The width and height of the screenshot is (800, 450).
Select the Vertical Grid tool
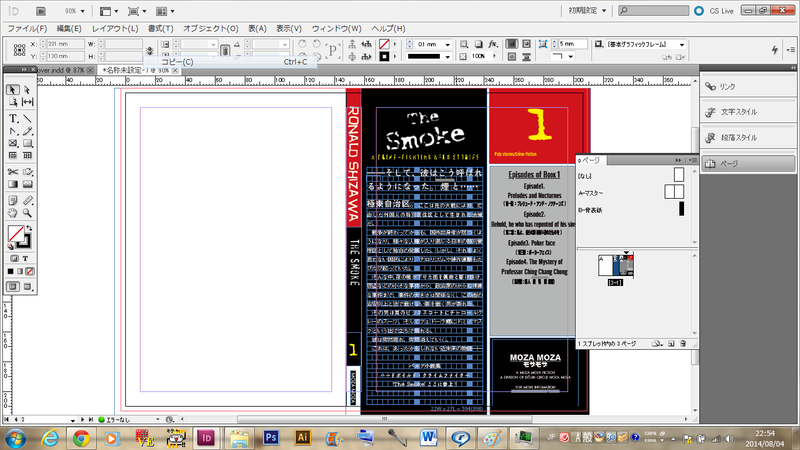tap(28, 155)
